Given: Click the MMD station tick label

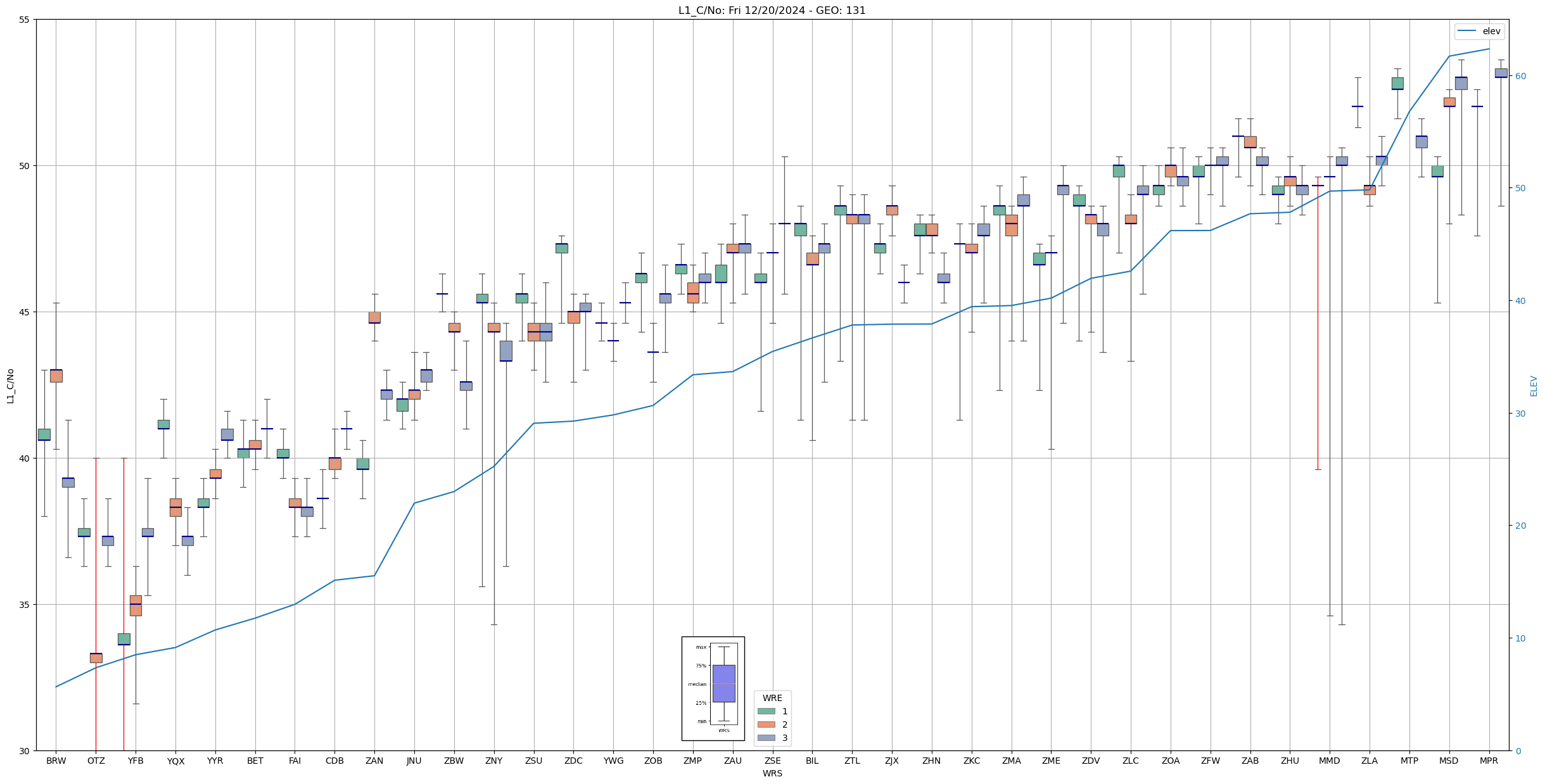Looking at the screenshot, I should pos(1329,761).
